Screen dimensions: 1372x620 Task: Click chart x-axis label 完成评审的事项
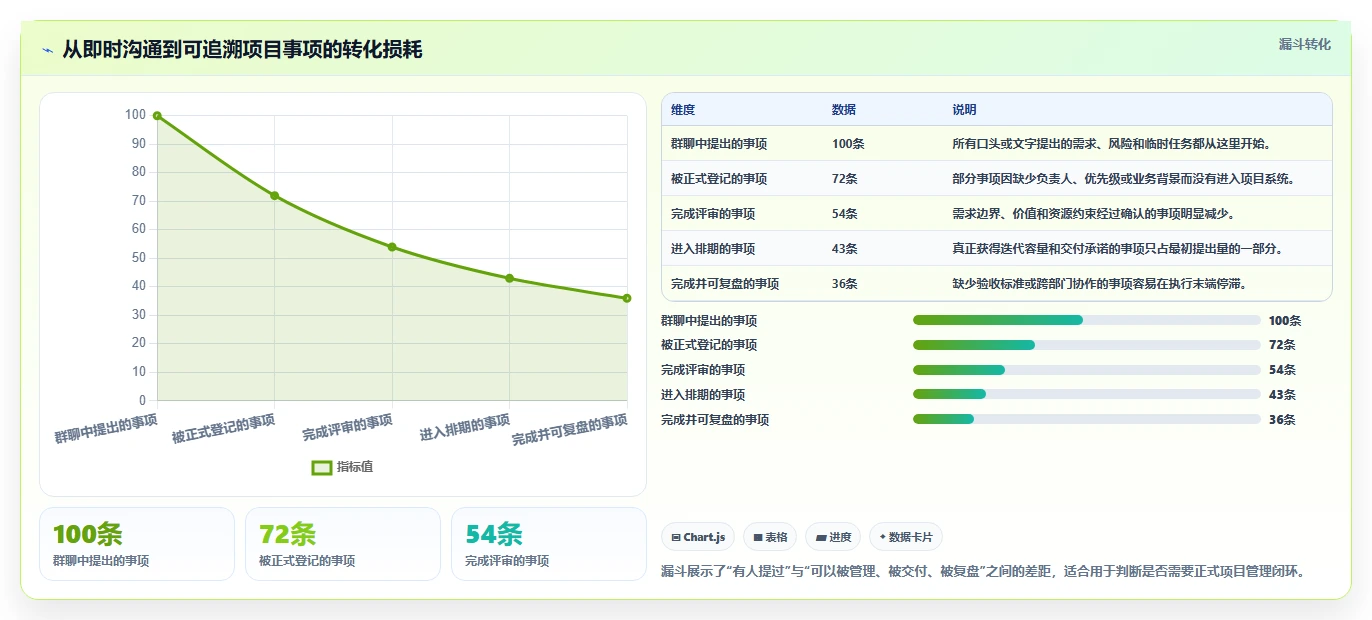point(347,428)
